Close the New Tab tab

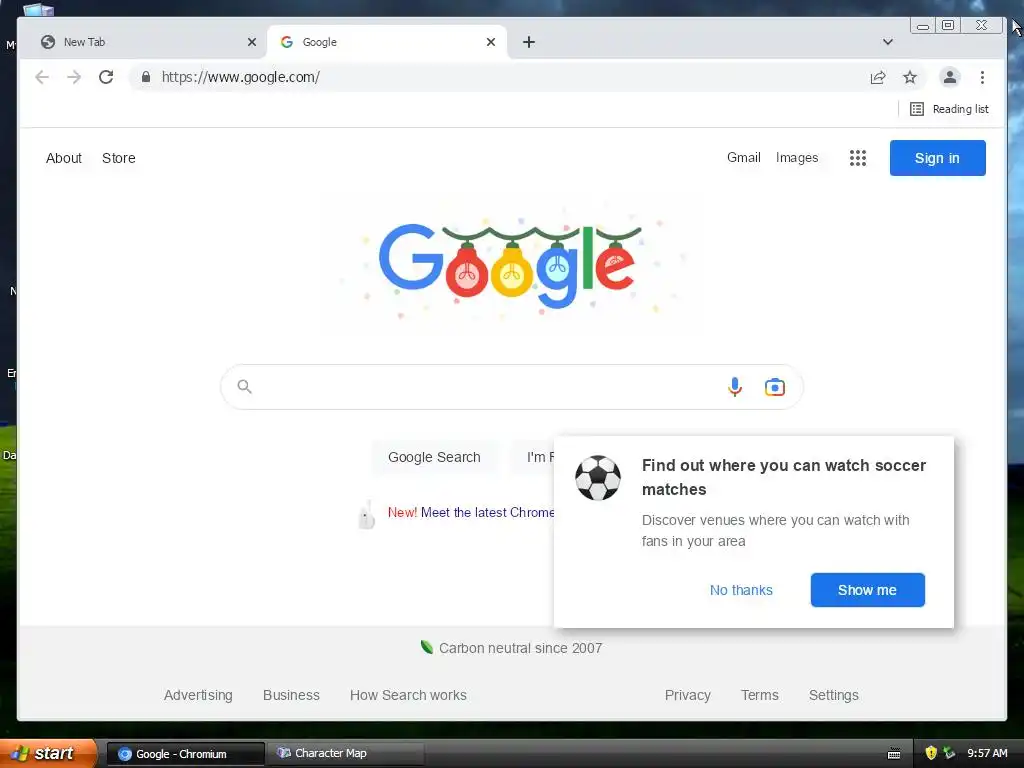(x=251, y=42)
